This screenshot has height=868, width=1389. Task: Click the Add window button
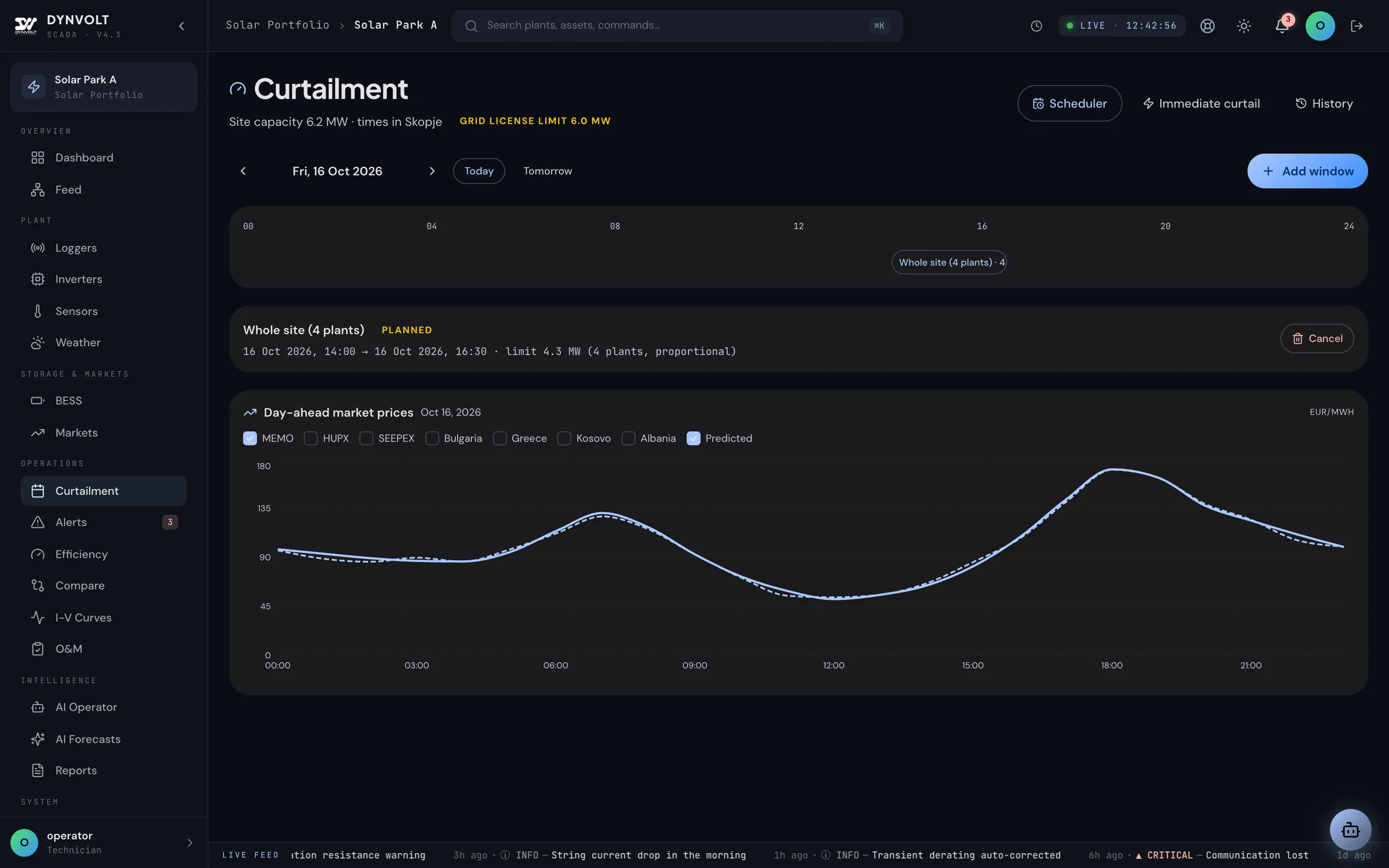click(1307, 171)
